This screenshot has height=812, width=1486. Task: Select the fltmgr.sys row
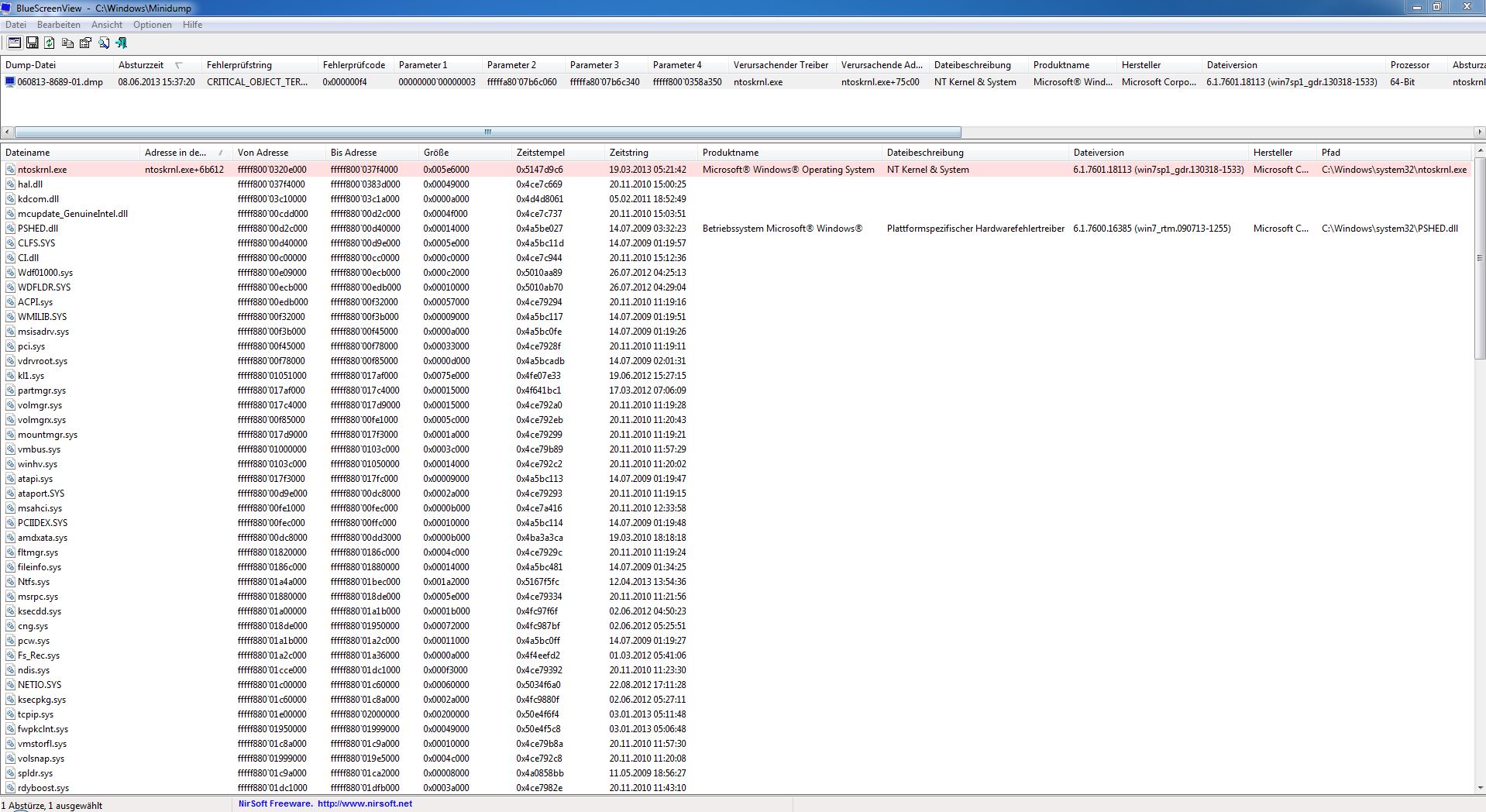coord(737,552)
